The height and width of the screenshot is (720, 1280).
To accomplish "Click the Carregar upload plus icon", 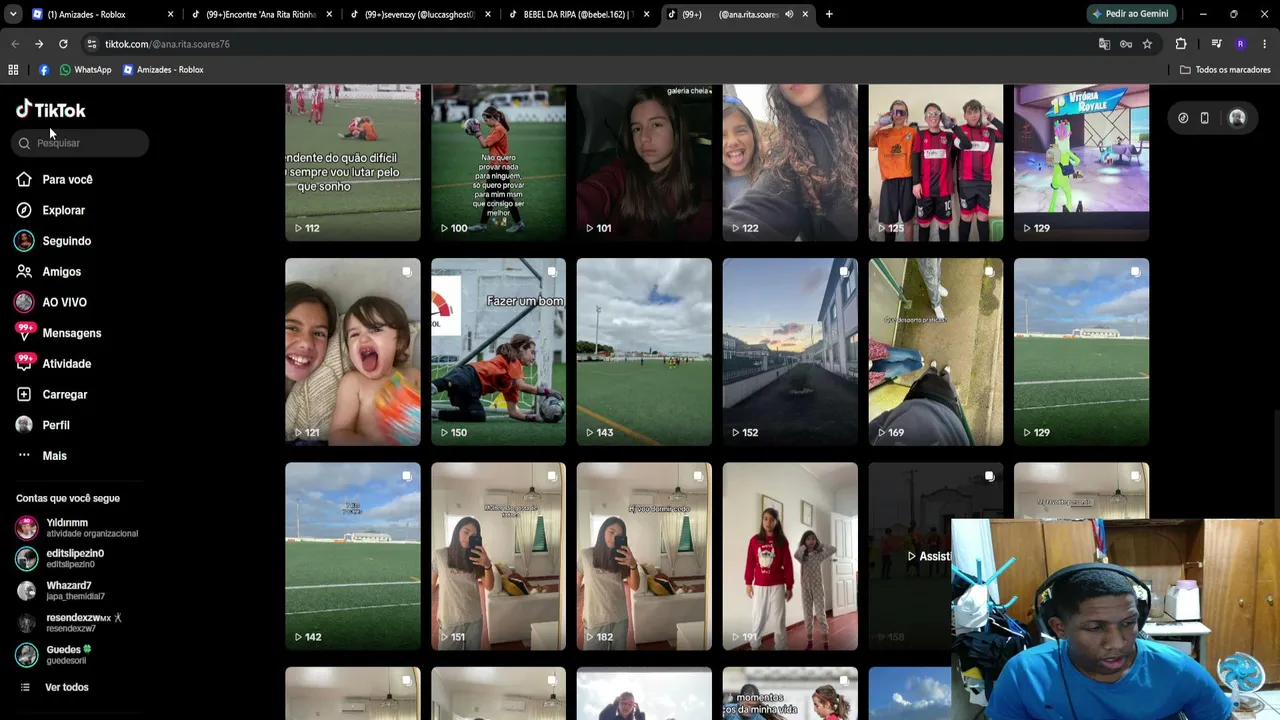I will click(x=24, y=394).
